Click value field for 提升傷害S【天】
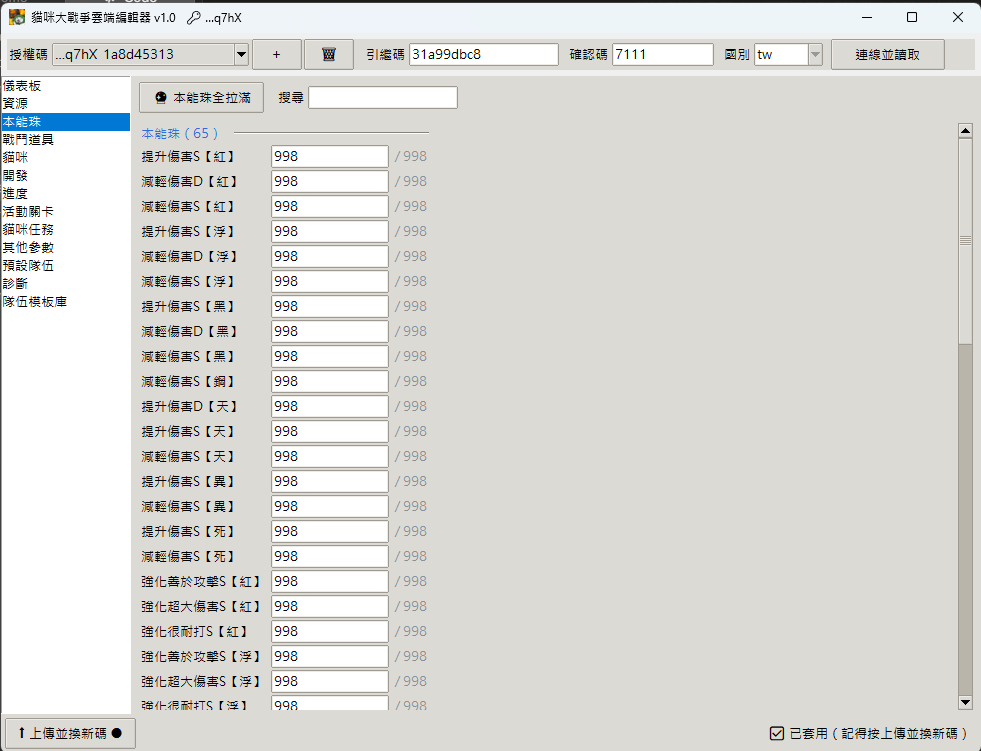 click(x=330, y=432)
